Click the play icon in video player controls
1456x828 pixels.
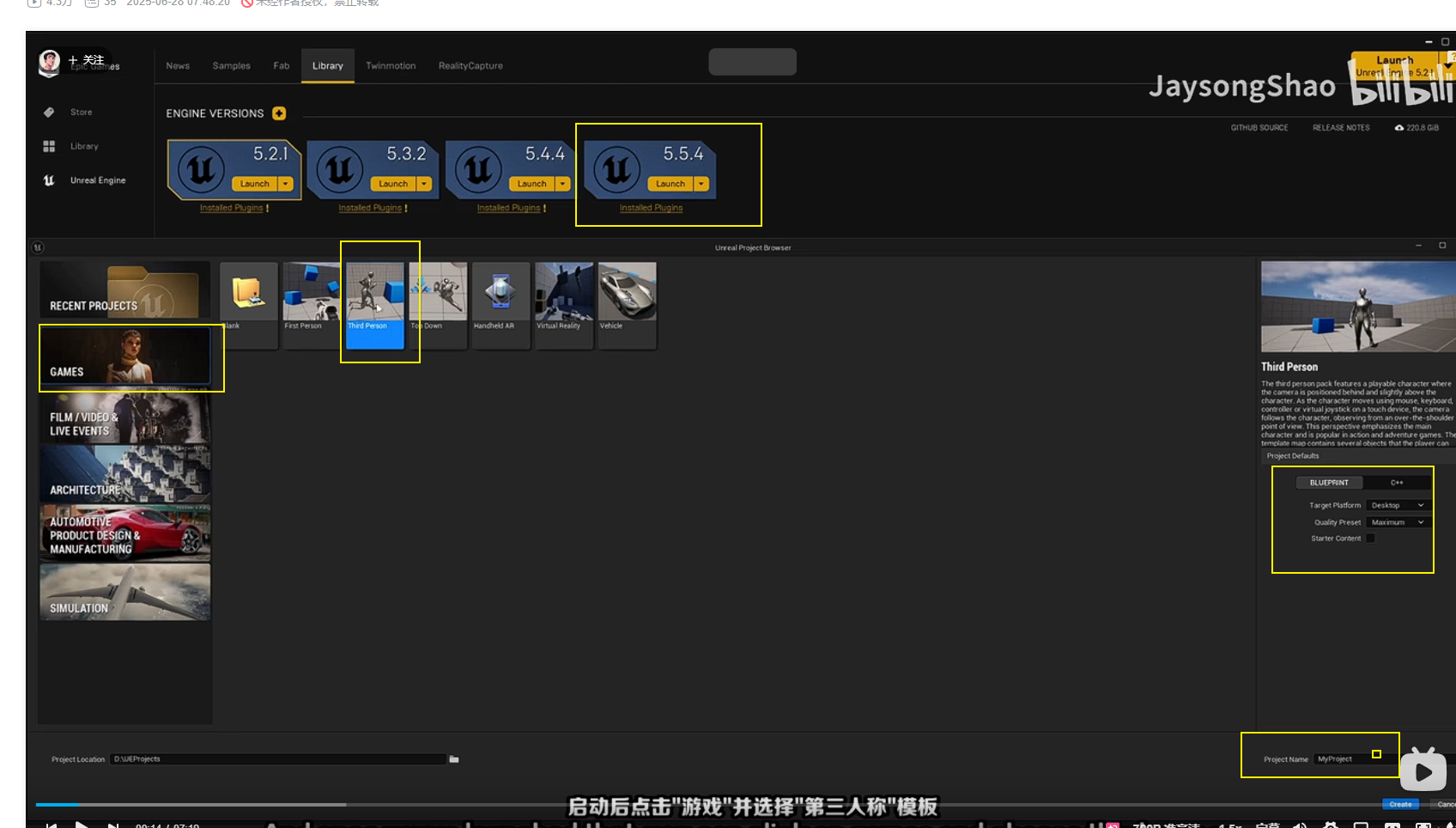(82, 825)
